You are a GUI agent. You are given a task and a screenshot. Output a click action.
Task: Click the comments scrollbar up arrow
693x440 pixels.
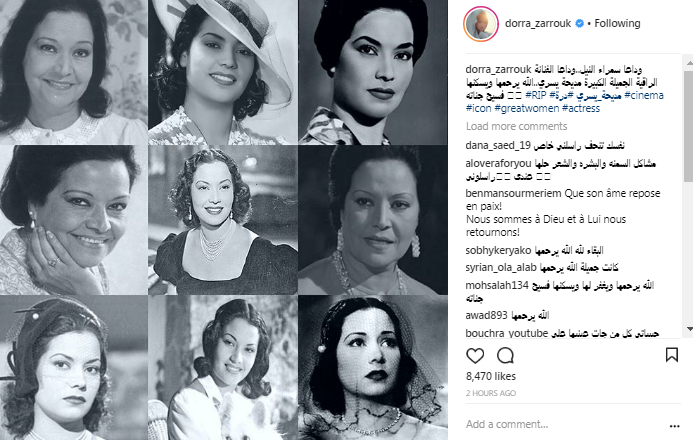tap(689, 63)
